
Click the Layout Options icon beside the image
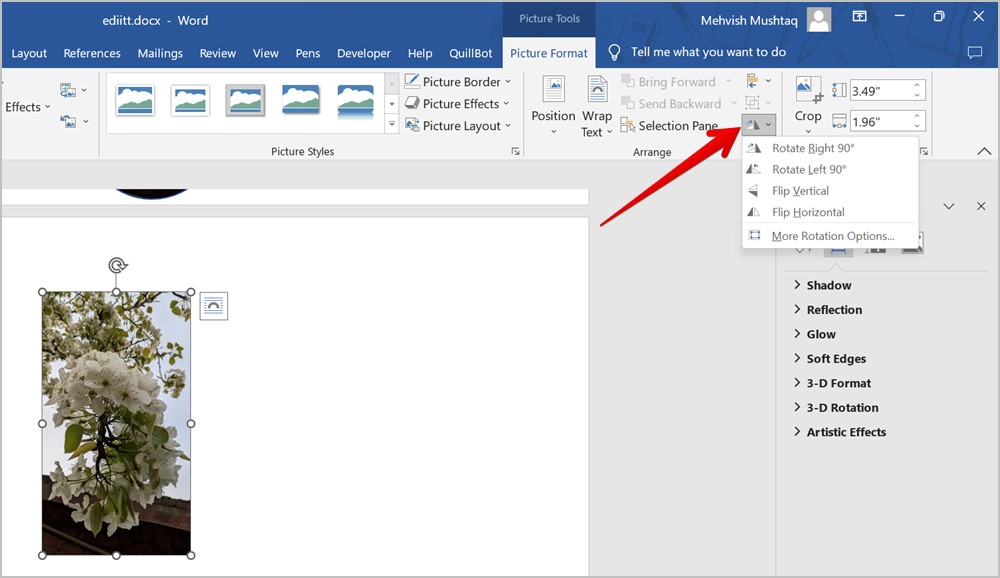213,306
